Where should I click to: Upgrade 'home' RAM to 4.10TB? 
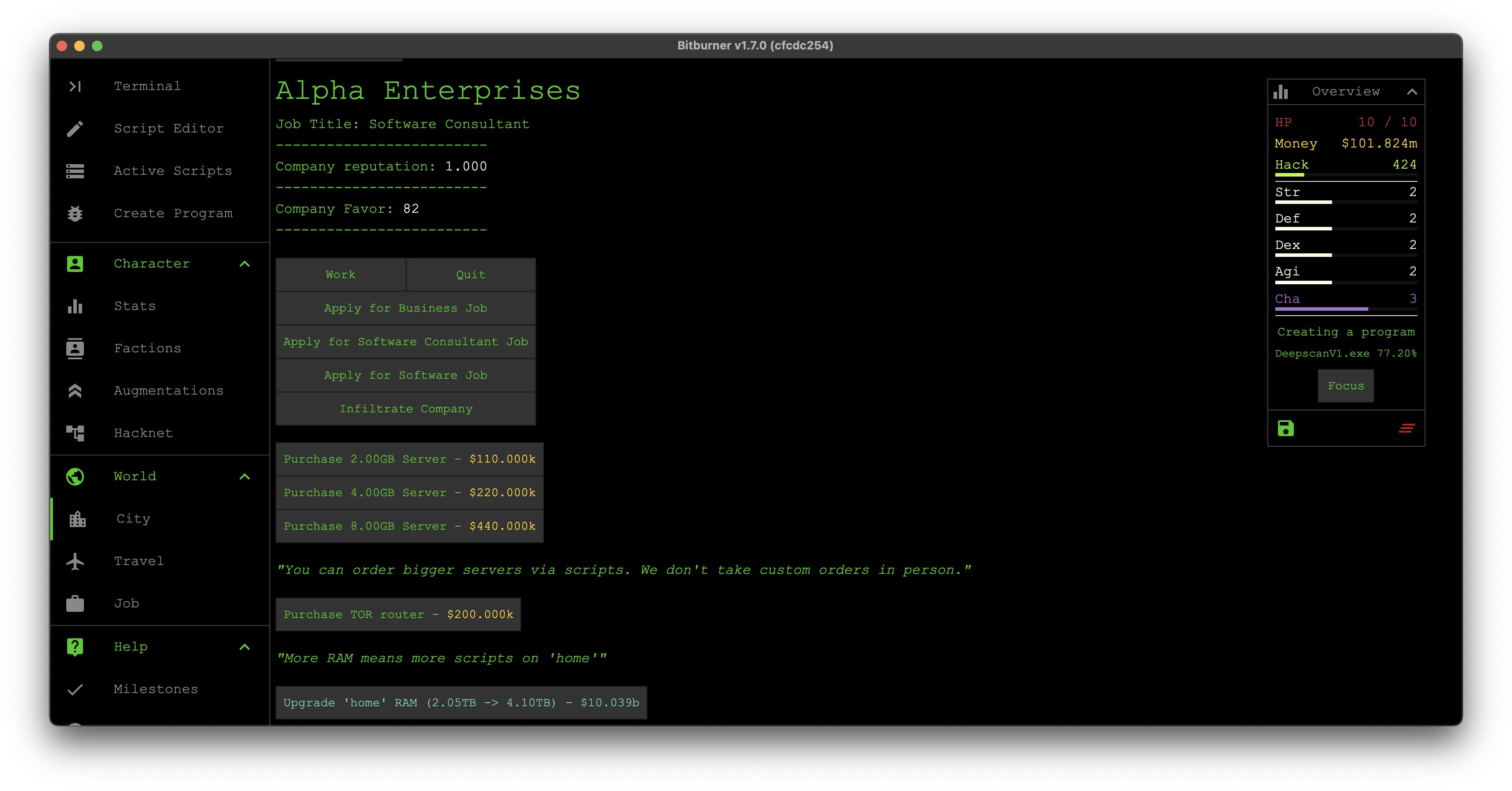click(x=461, y=702)
